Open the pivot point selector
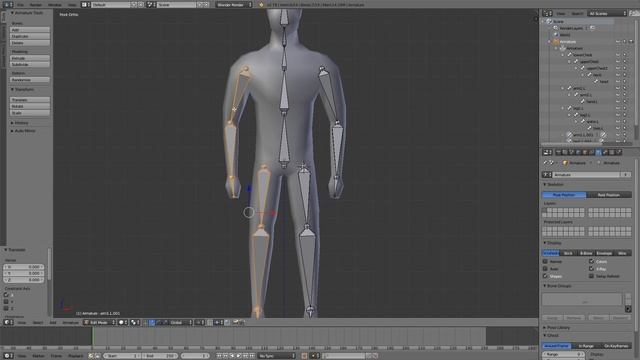This screenshot has height=360, width=640. 135,322
